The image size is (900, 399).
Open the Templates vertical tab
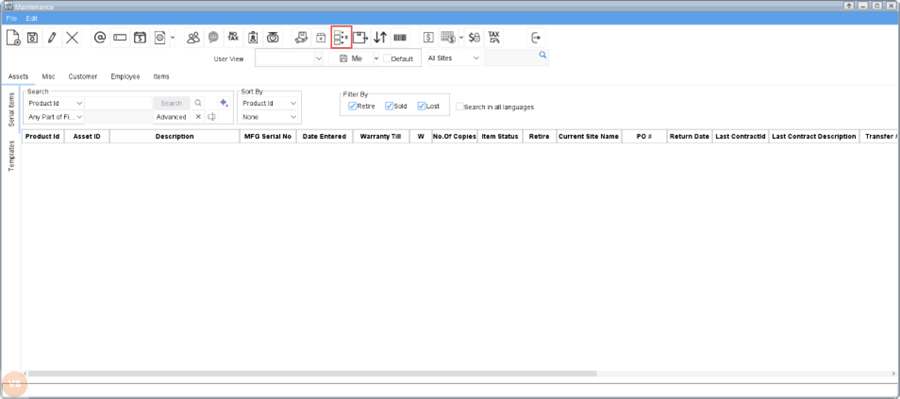click(x=11, y=156)
